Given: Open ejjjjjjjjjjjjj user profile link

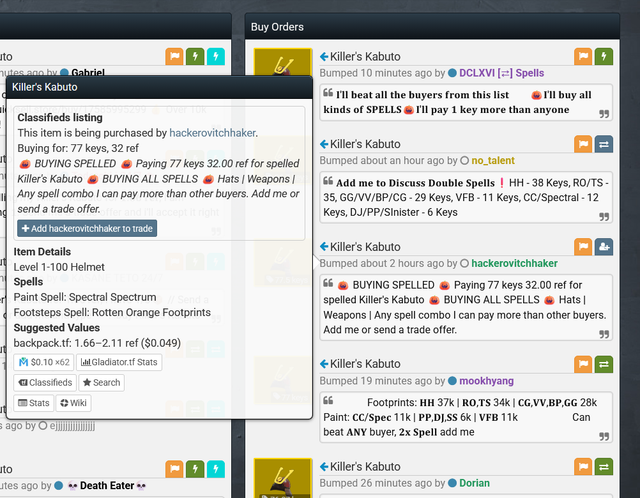Looking at the screenshot, I should pos(72,426).
